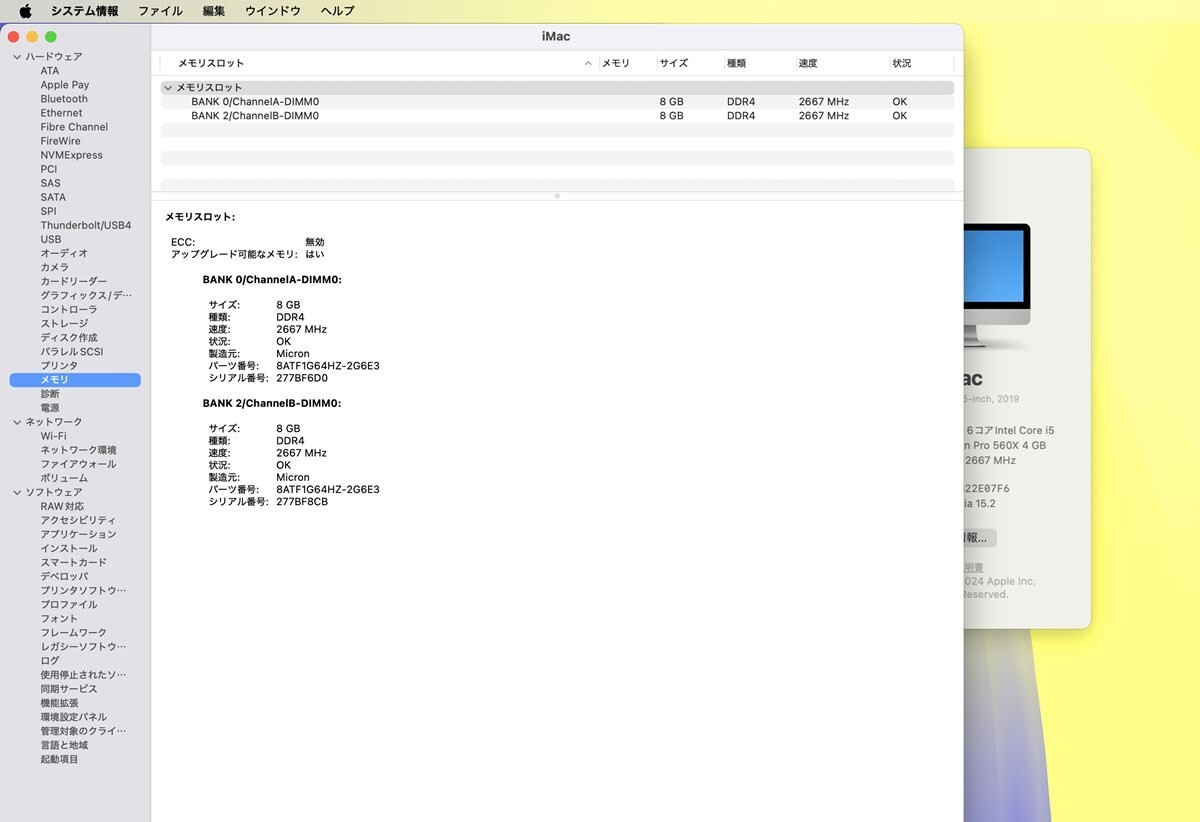Collapse the ソフトウェア section chevron
The height and width of the screenshot is (822, 1200).
click(x=17, y=492)
